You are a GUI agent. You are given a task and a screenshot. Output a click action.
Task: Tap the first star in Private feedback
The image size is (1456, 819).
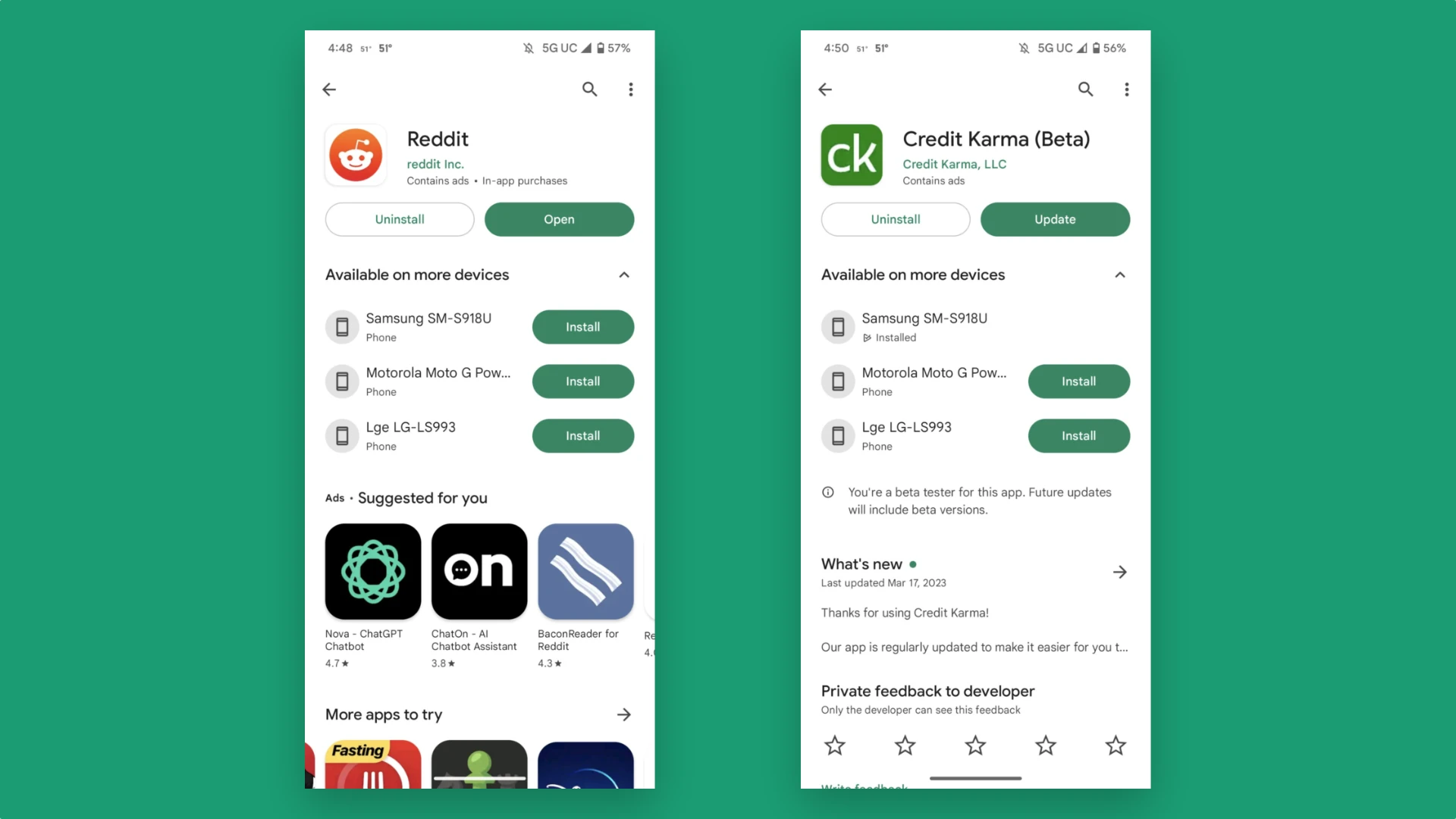pos(834,746)
